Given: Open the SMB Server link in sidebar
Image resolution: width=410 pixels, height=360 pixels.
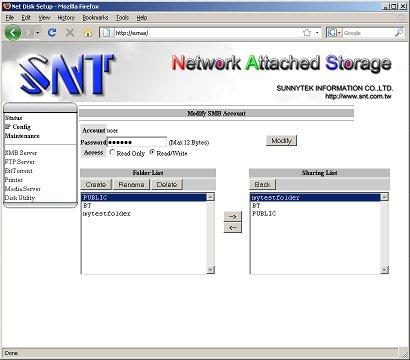Looking at the screenshot, I should point(21,153).
